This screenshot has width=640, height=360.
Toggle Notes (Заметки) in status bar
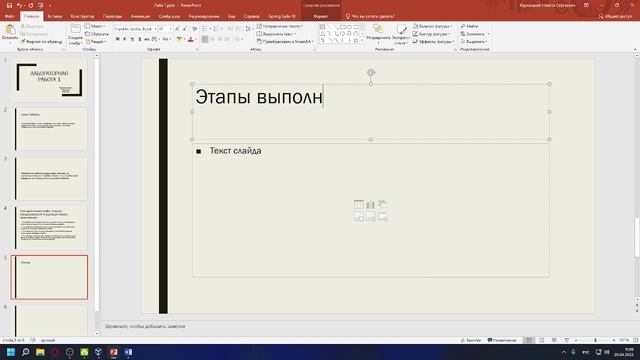point(470,340)
